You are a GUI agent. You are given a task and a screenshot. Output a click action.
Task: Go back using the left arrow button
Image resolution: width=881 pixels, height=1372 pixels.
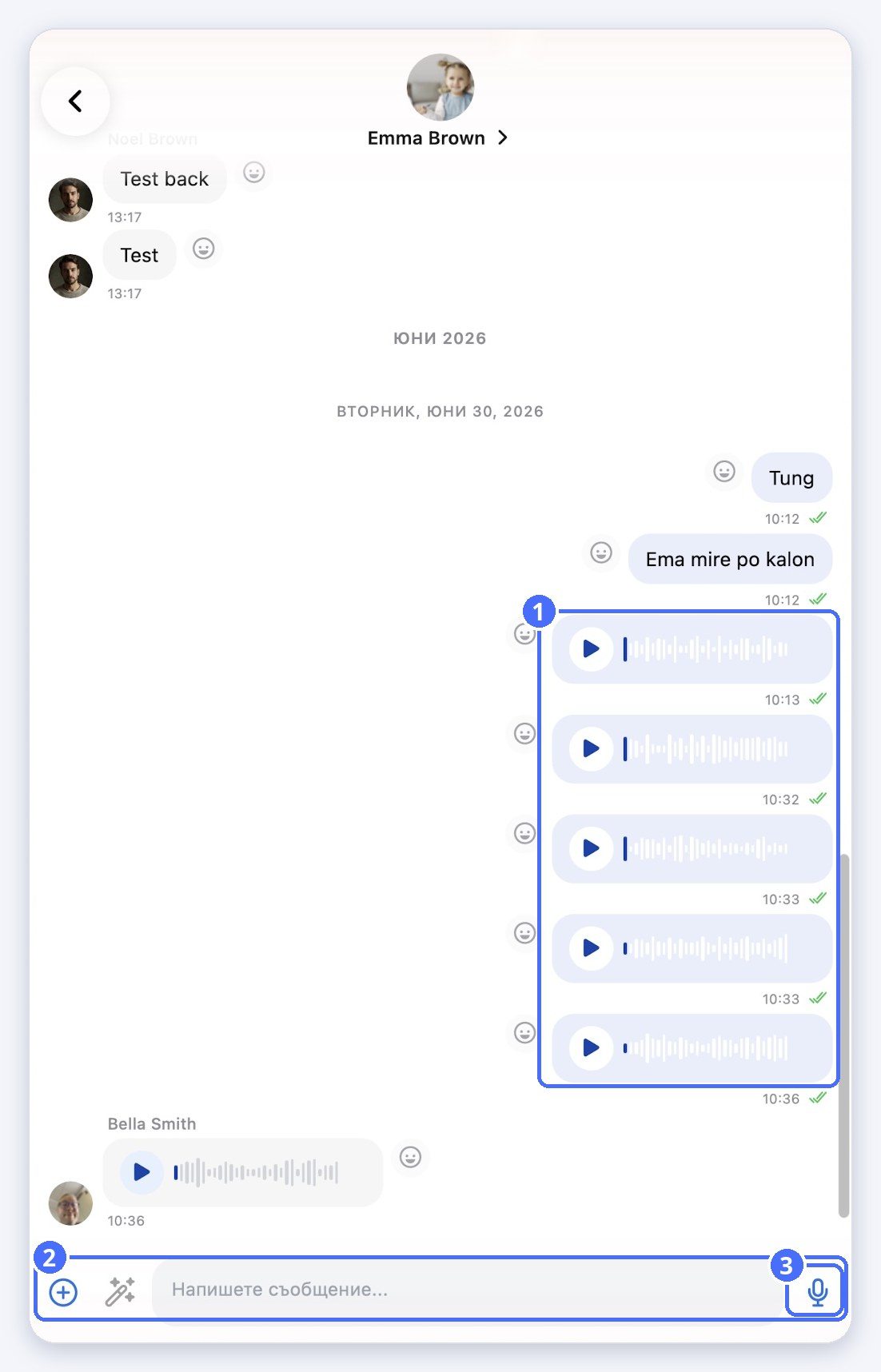point(75,102)
